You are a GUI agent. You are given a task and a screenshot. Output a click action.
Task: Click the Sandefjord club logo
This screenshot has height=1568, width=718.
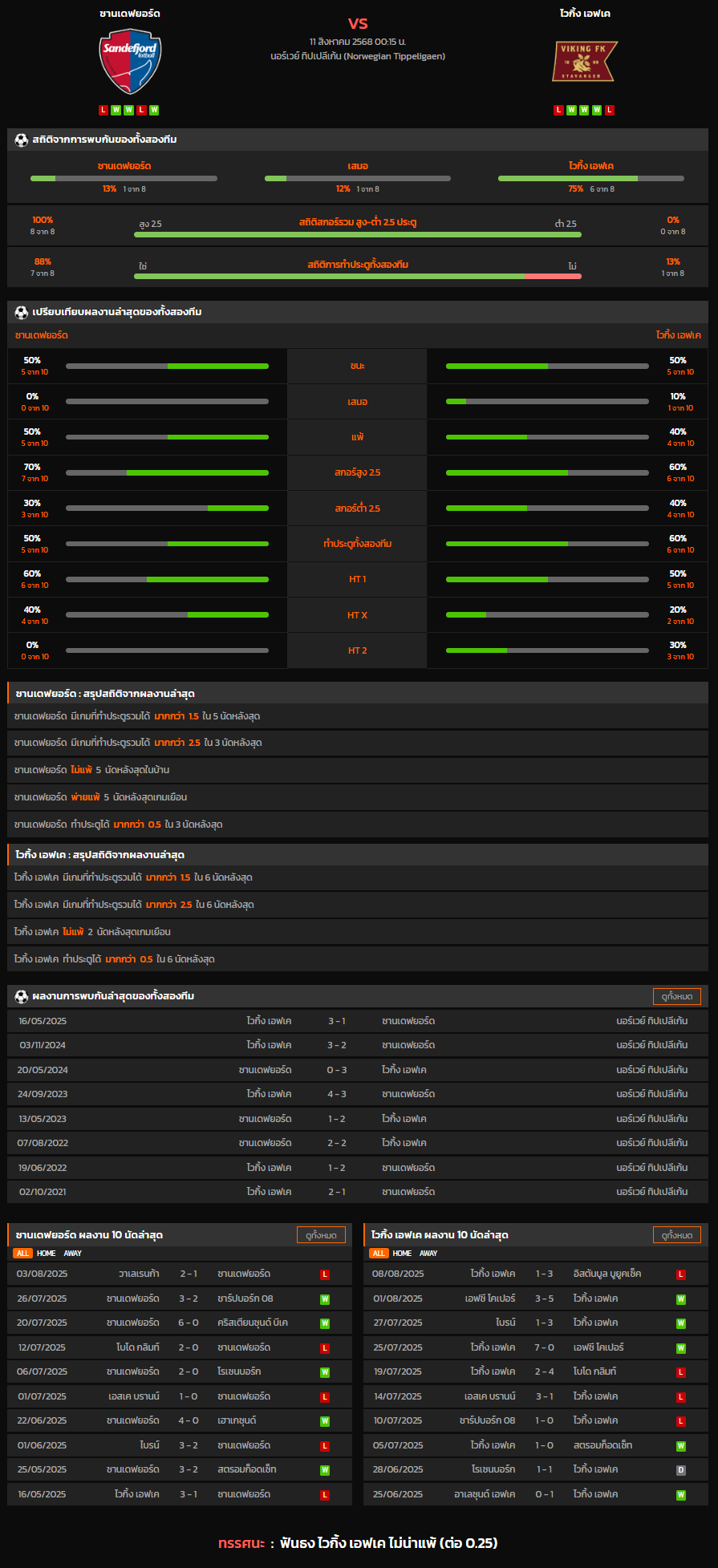[130, 62]
